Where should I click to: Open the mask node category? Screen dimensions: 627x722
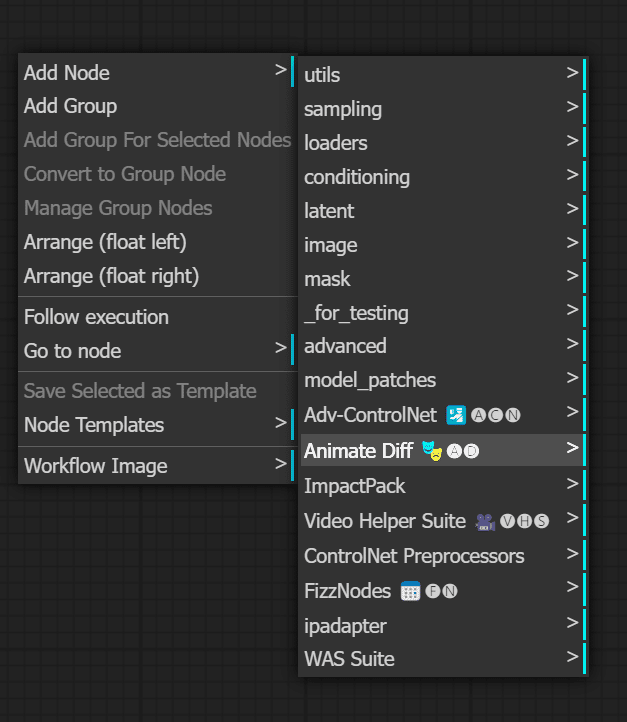(x=443, y=279)
